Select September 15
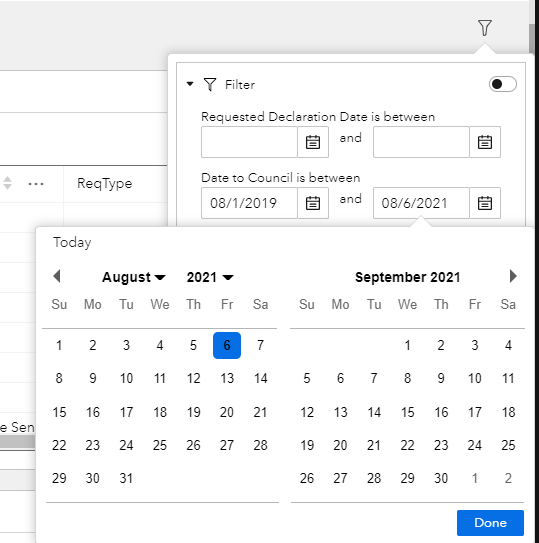The height and width of the screenshot is (543, 539). coord(407,412)
